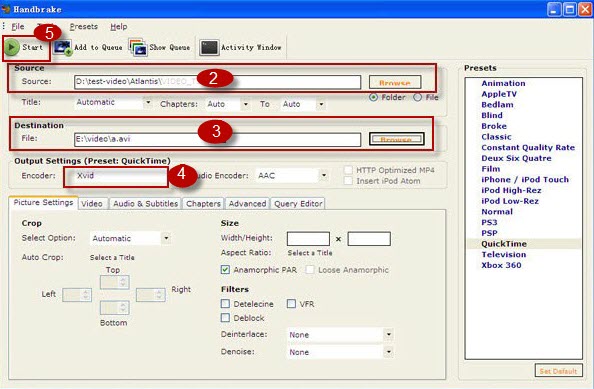Open the Audio Encoder AAC dropdown

point(324,175)
